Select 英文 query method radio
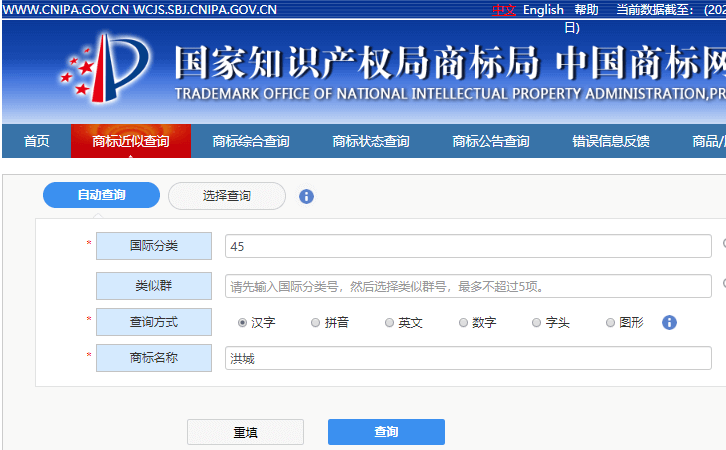Image resolution: width=726 pixels, height=450 pixels. click(x=389, y=323)
